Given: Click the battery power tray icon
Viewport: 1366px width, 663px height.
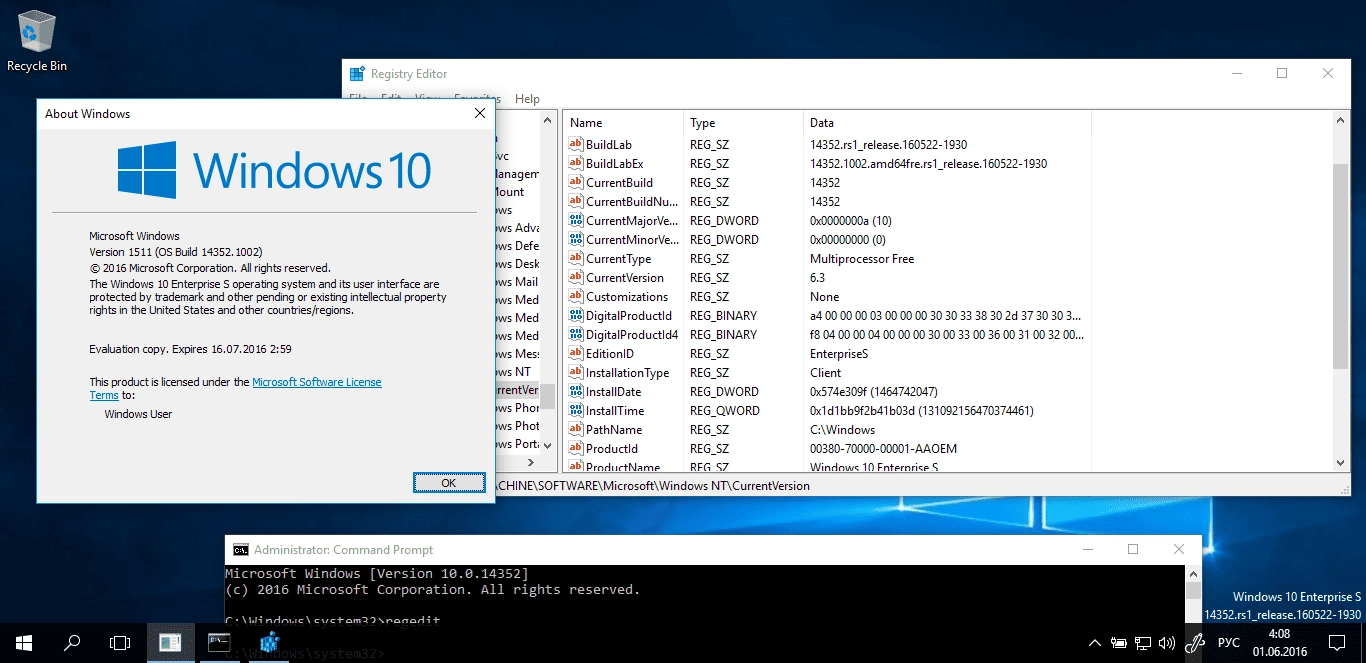Looking at the screenshot, I should click(1119, 643).
